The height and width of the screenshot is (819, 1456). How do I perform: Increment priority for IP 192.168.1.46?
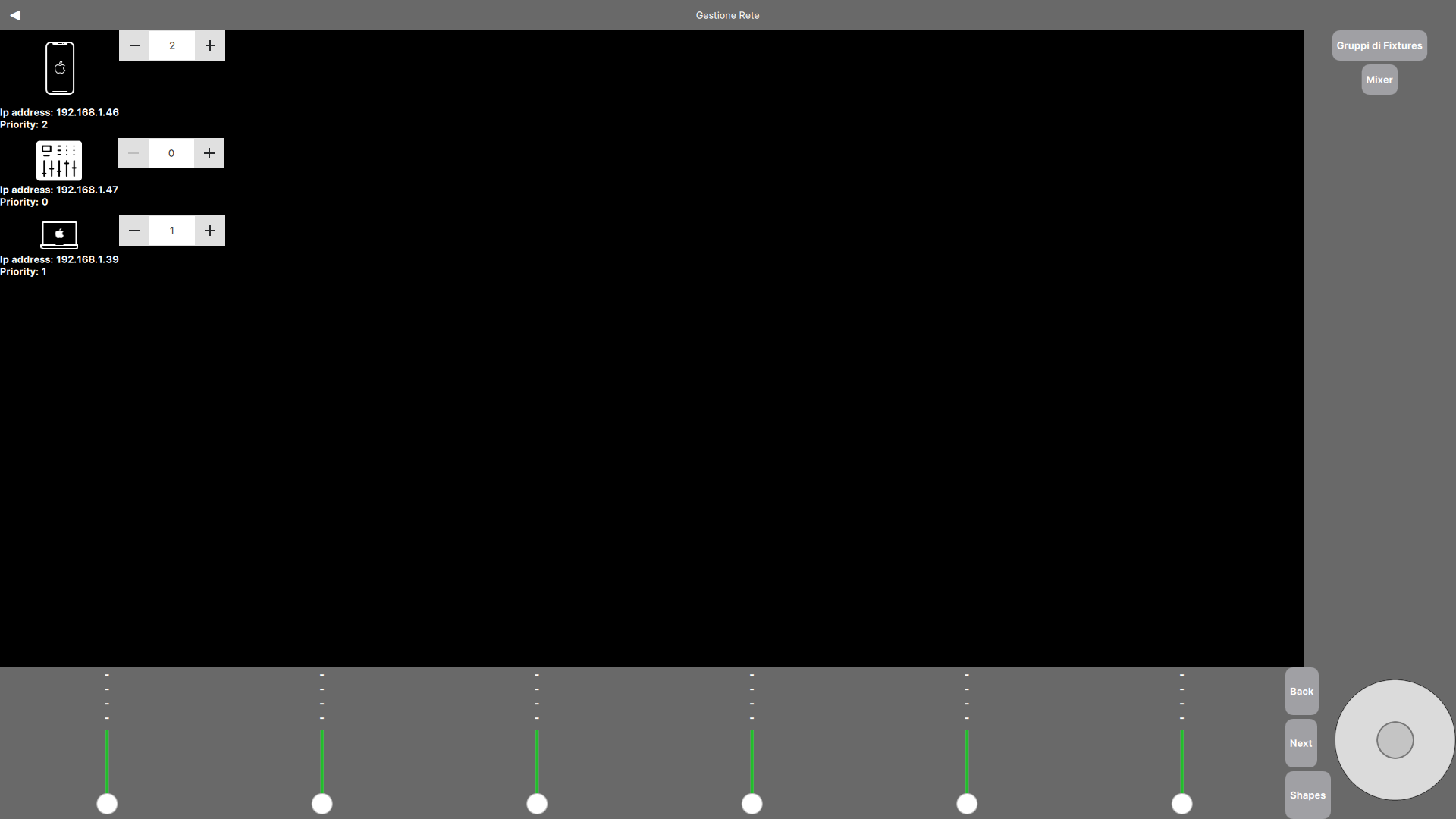click(210, 45)
